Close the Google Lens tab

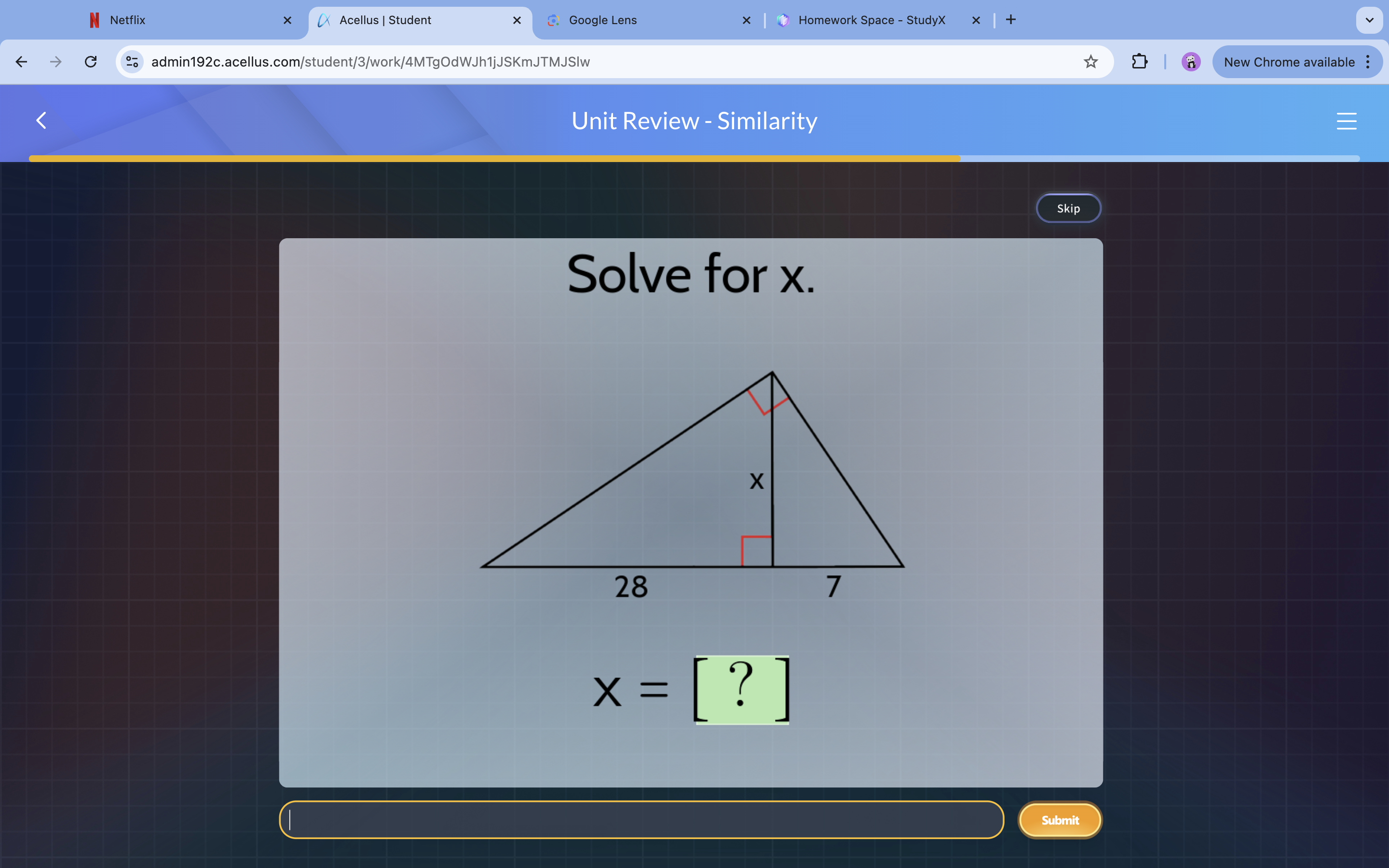[746, 20]
